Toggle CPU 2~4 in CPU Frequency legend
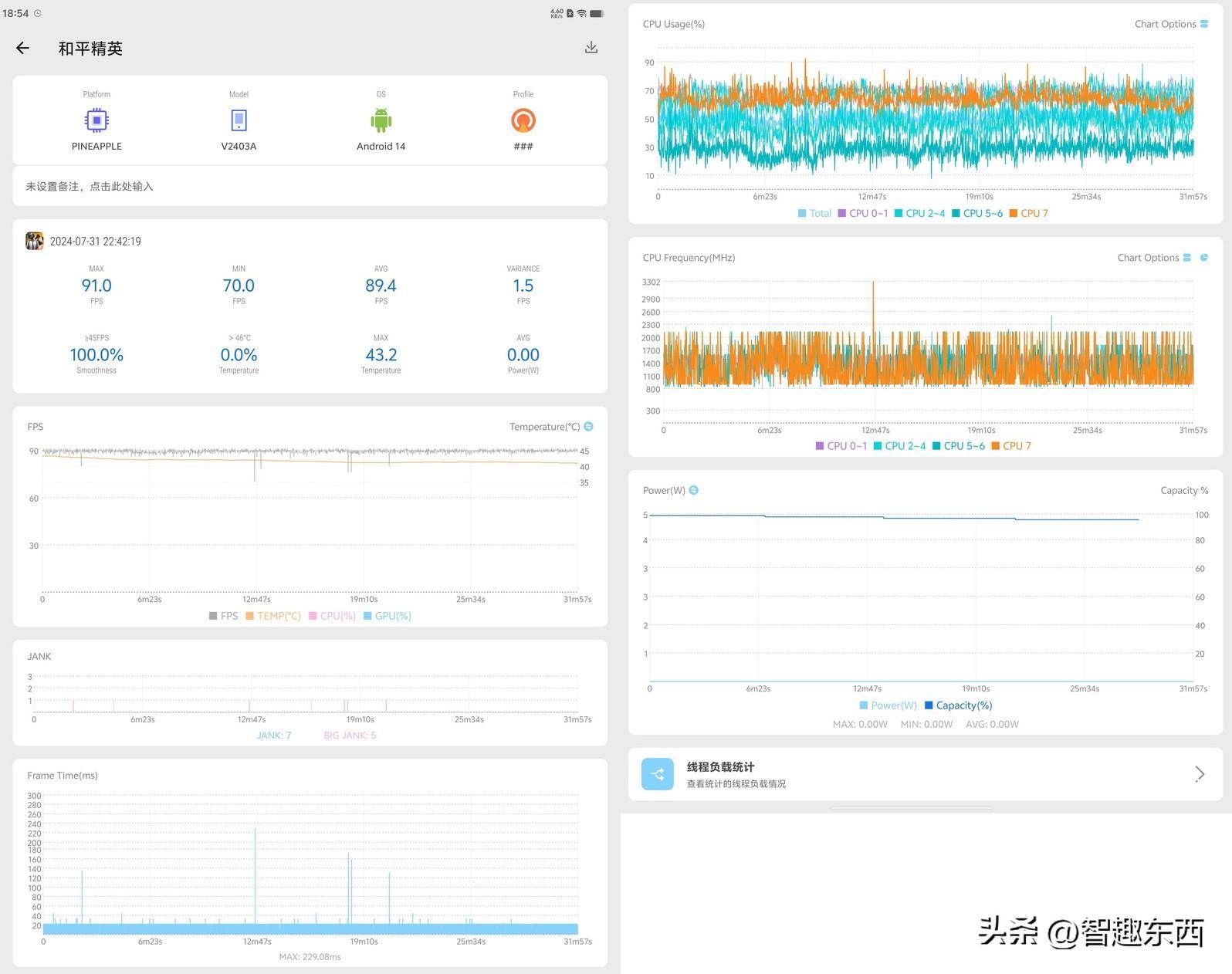1232x974 pixels. point(899,446)
